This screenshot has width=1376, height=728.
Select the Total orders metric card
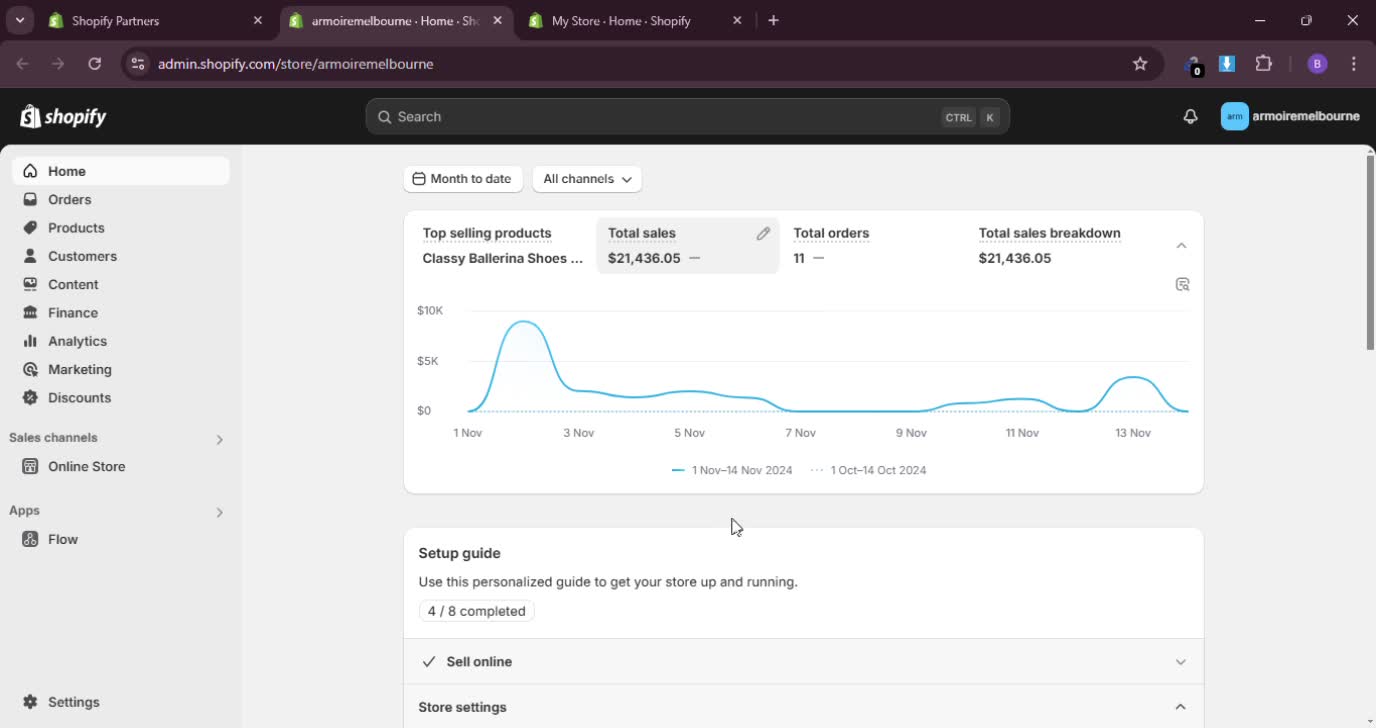[870, 246]
